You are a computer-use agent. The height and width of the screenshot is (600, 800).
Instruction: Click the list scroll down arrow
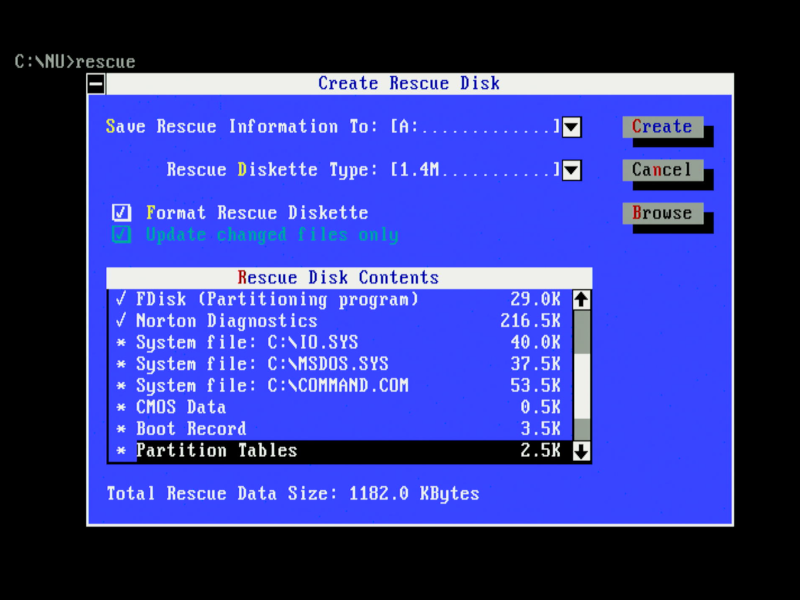point(581,451)
